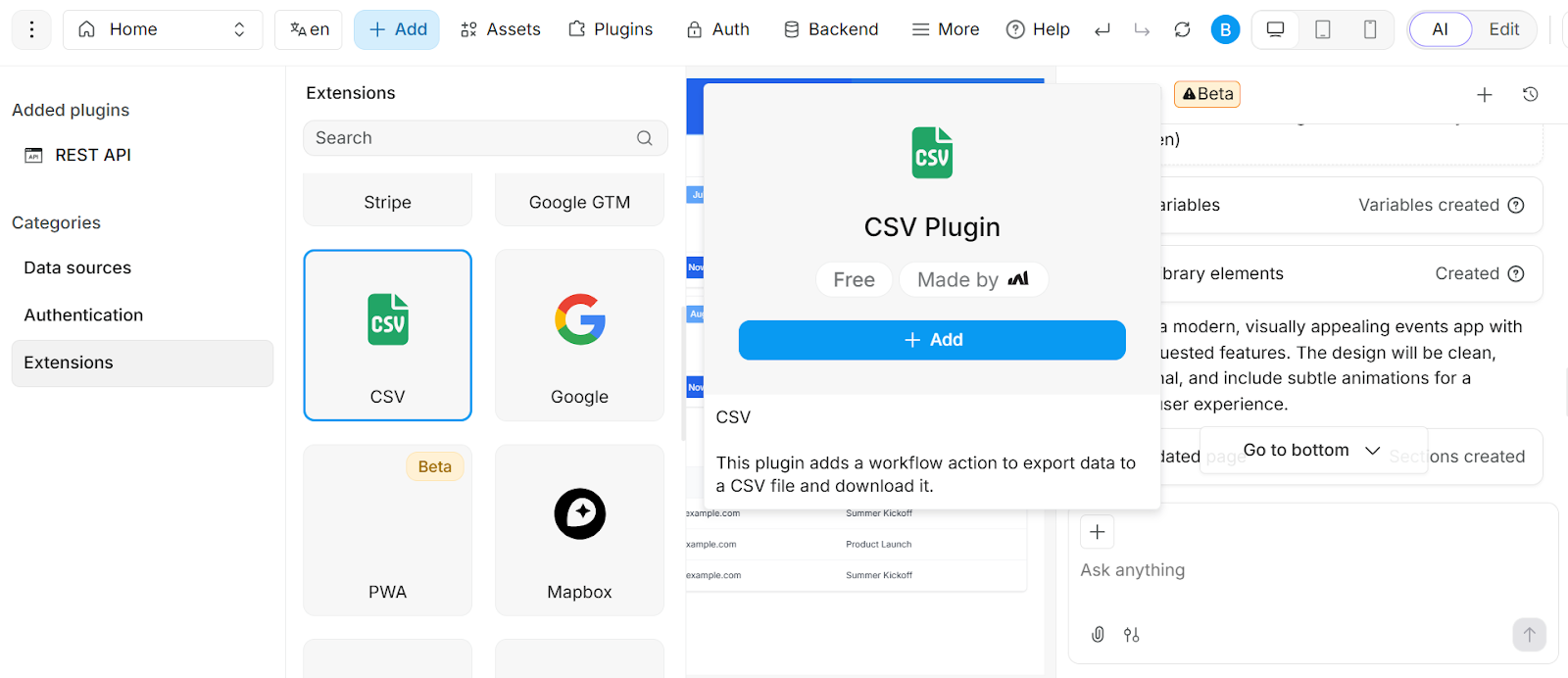Click the undo arrow icon
Viewport: 1568px width, 678px height.
pyautogui.click(x=1102, y=29)
